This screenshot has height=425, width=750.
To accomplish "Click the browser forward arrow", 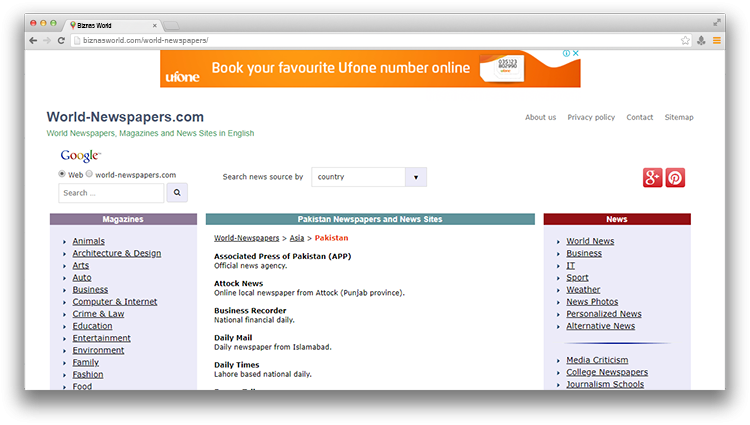I will [47, 41].
